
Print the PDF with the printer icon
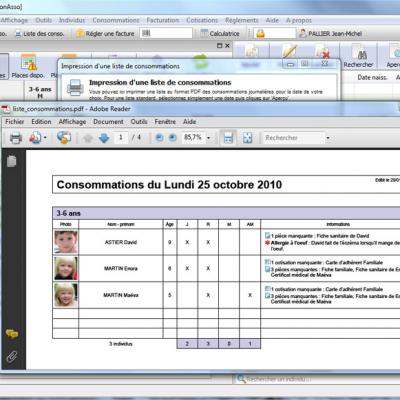pyautogui.click(x=15, y=138)
